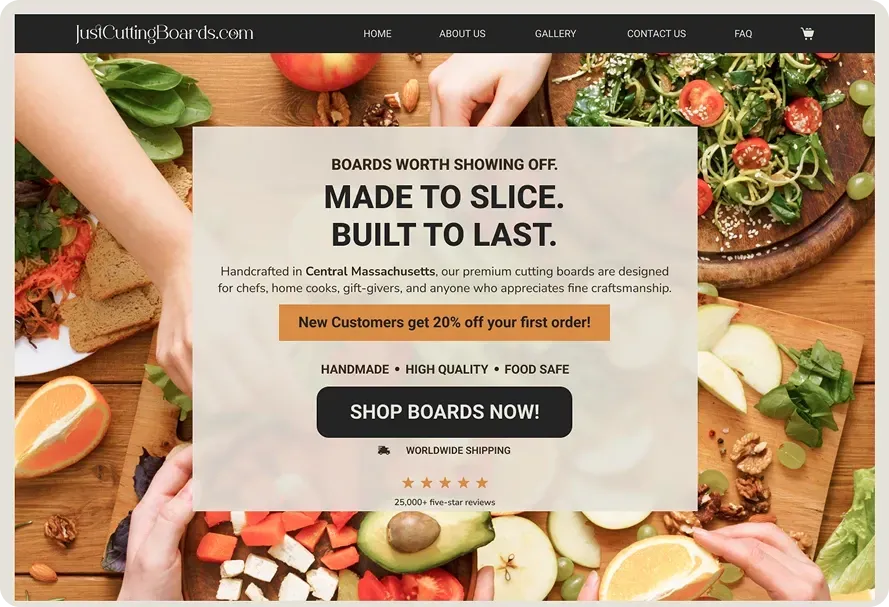
Task: Navigate to CONTACT US
Action: tap(656, 34)
